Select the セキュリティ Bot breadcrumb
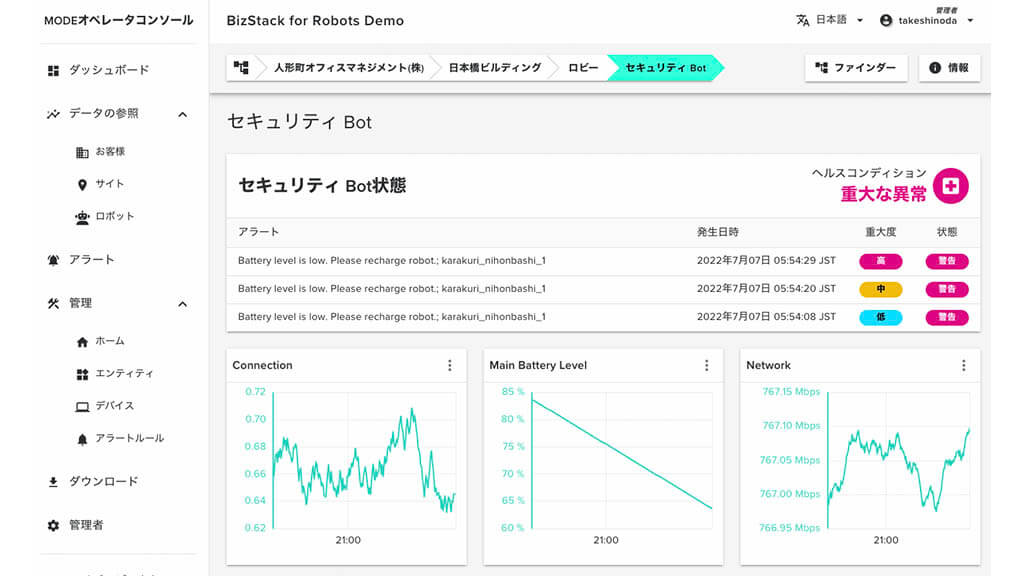 (665, 68)
